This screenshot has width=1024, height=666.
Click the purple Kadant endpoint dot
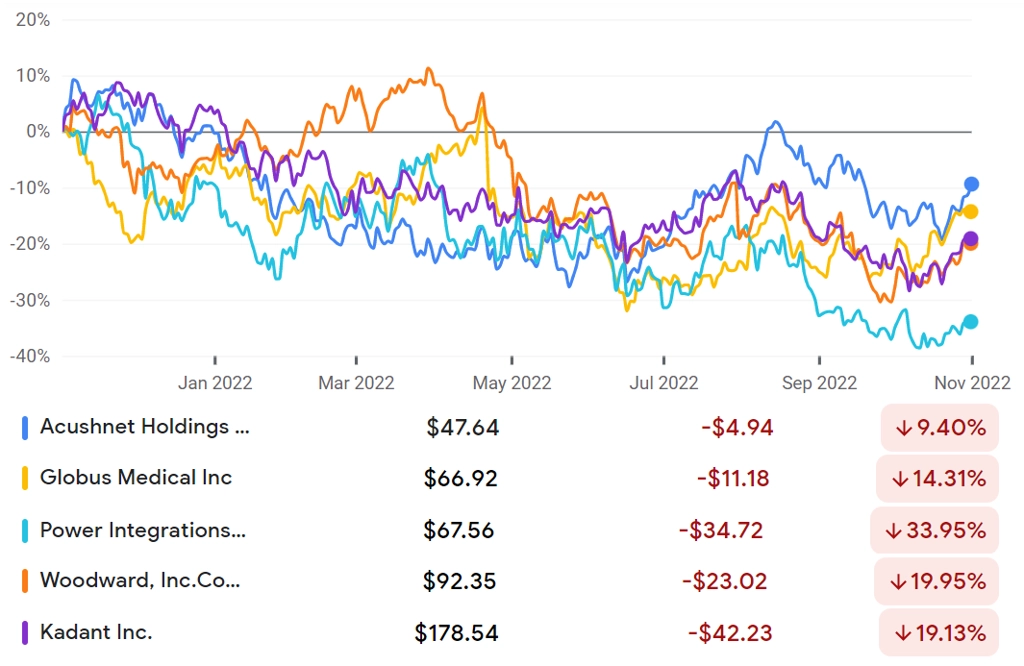click(971, 239)
